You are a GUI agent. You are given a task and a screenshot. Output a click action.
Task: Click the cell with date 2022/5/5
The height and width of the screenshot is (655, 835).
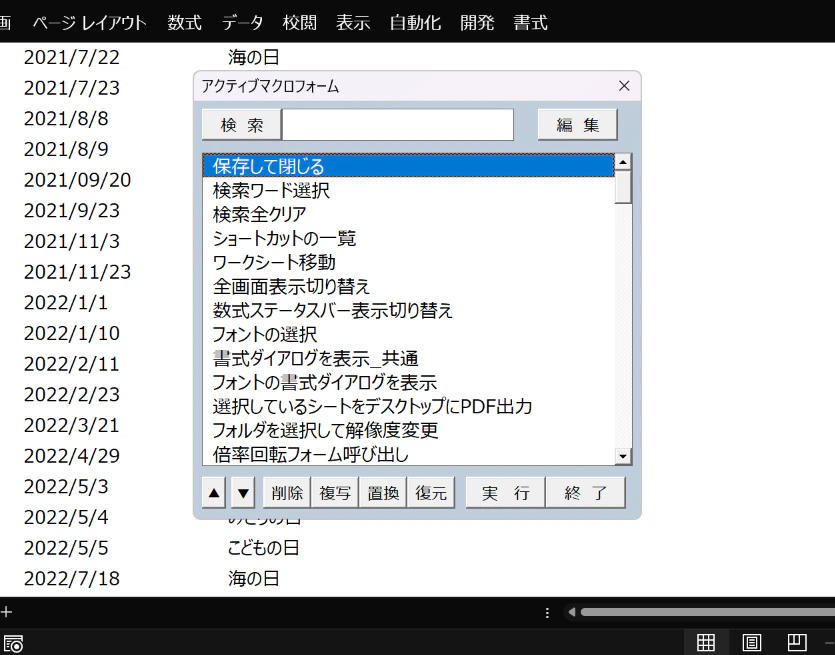pos(66,548)
